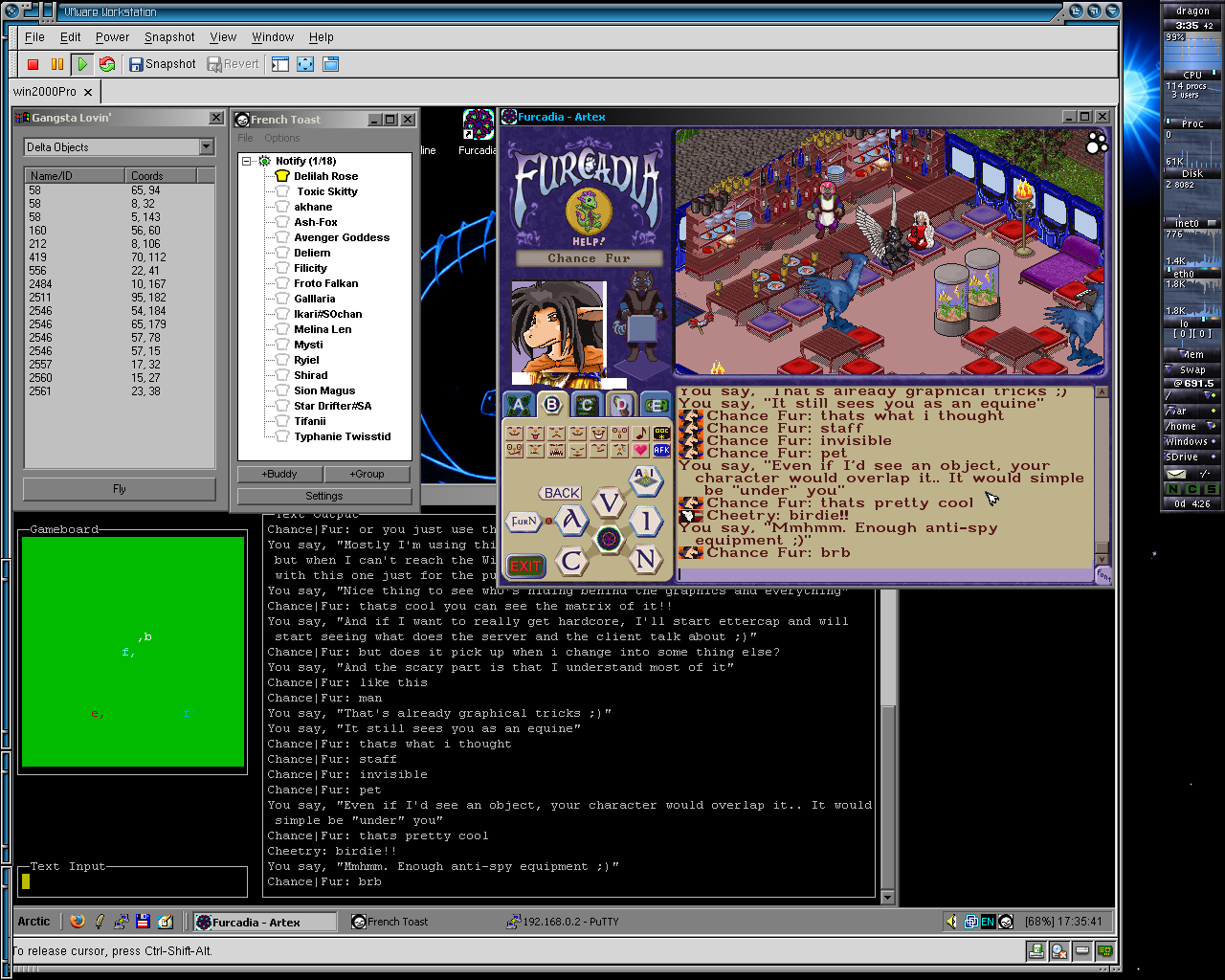
Task: Click the orange Suspend (pause) toolbar icon
Action: coord(57,64)
